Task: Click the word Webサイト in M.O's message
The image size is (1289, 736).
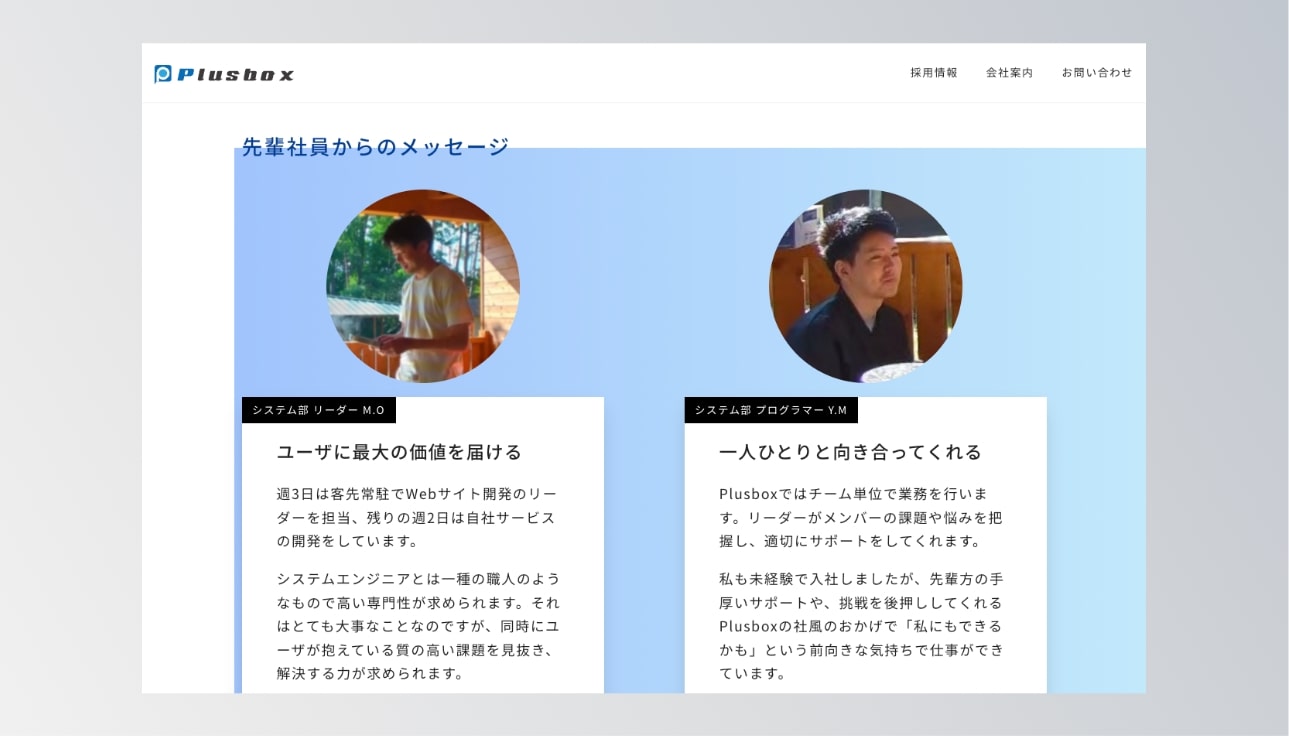Action: 437,494
